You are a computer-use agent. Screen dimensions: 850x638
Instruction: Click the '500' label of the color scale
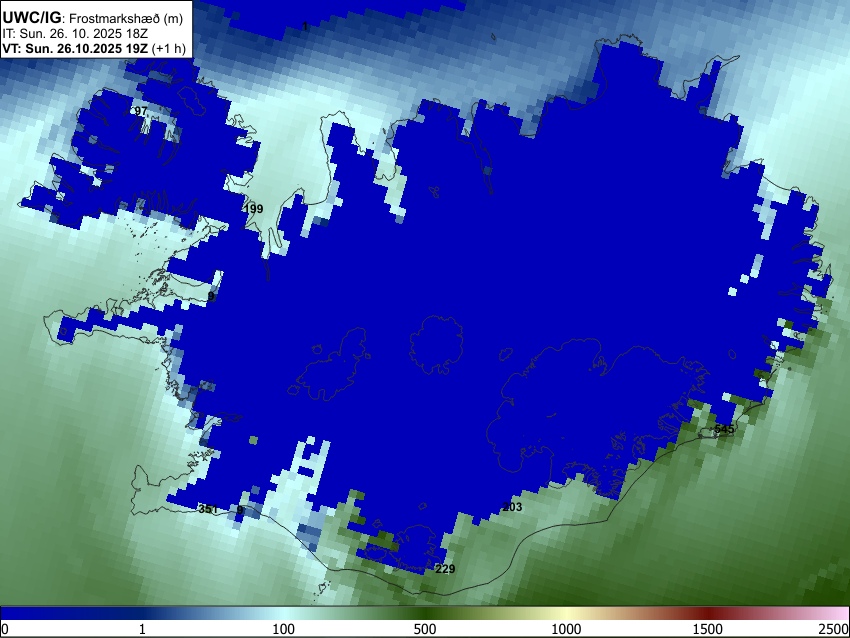(x=424, y=629)
